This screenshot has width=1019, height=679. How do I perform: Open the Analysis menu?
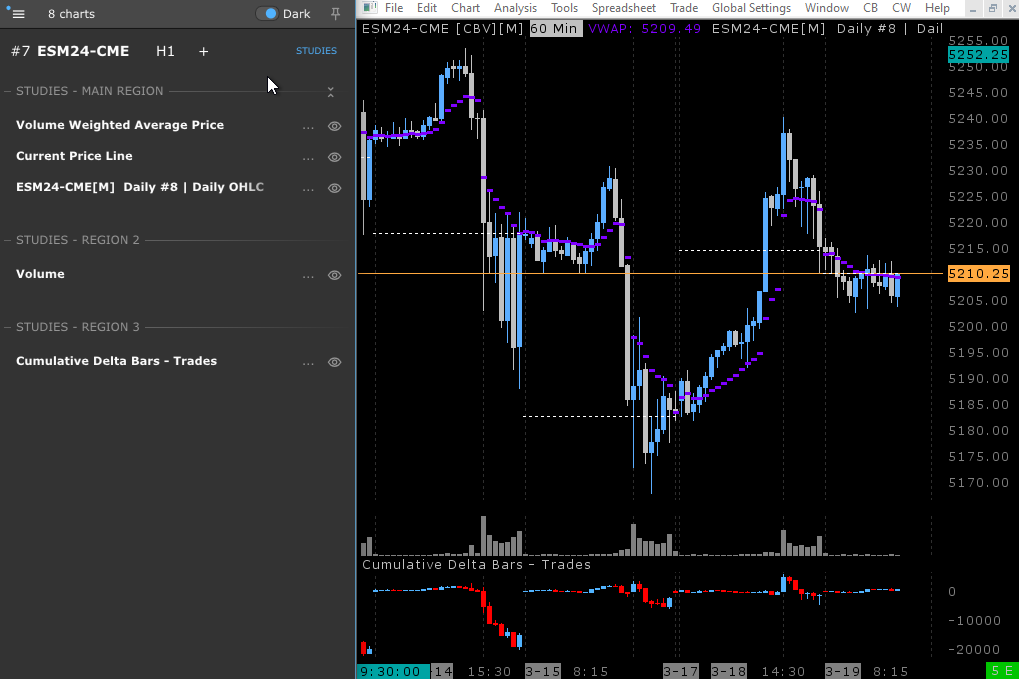pyautogui.click(x=515, y=8)
